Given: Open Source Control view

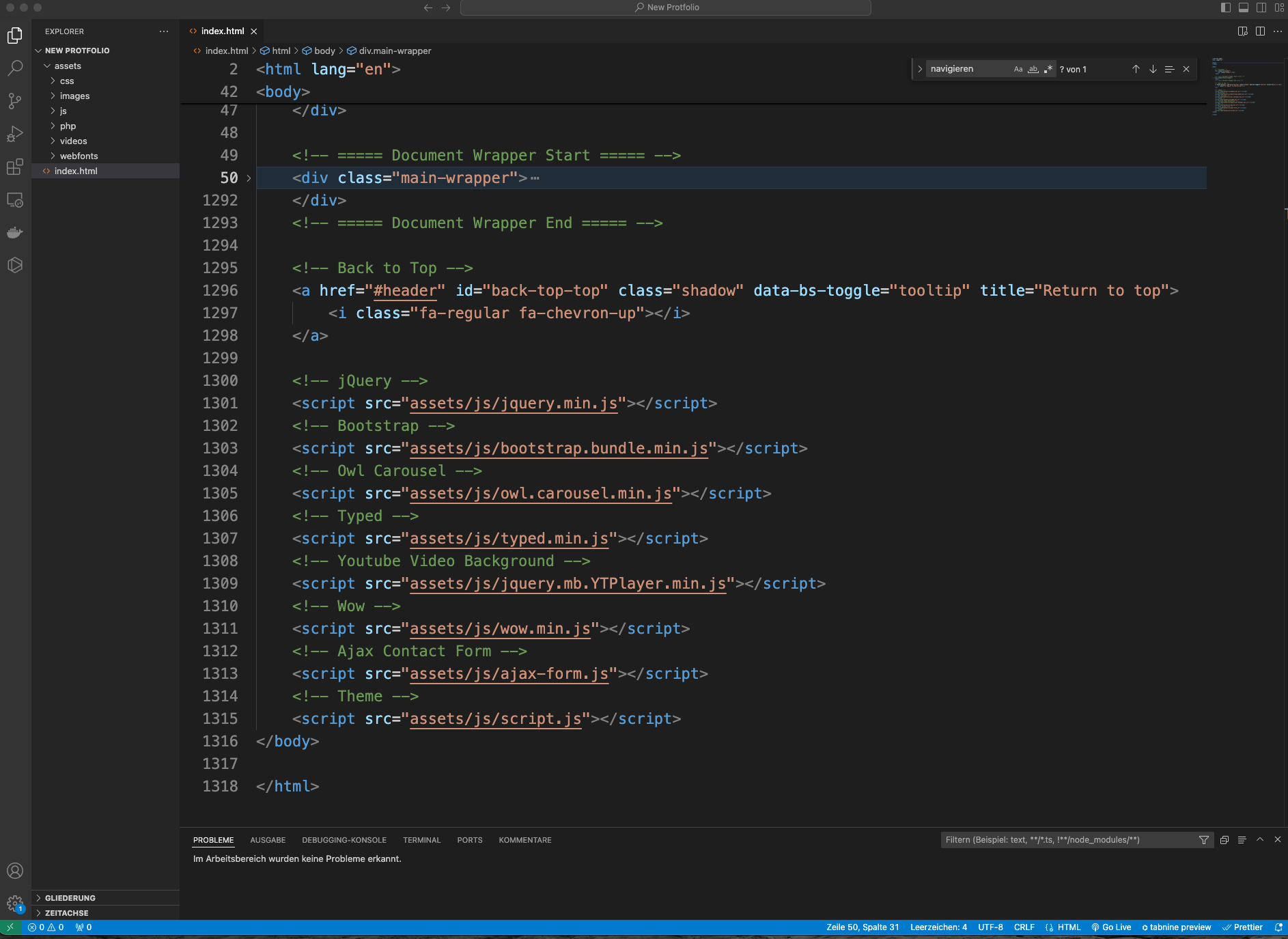Looking at the screenshot, I should 15,100.
